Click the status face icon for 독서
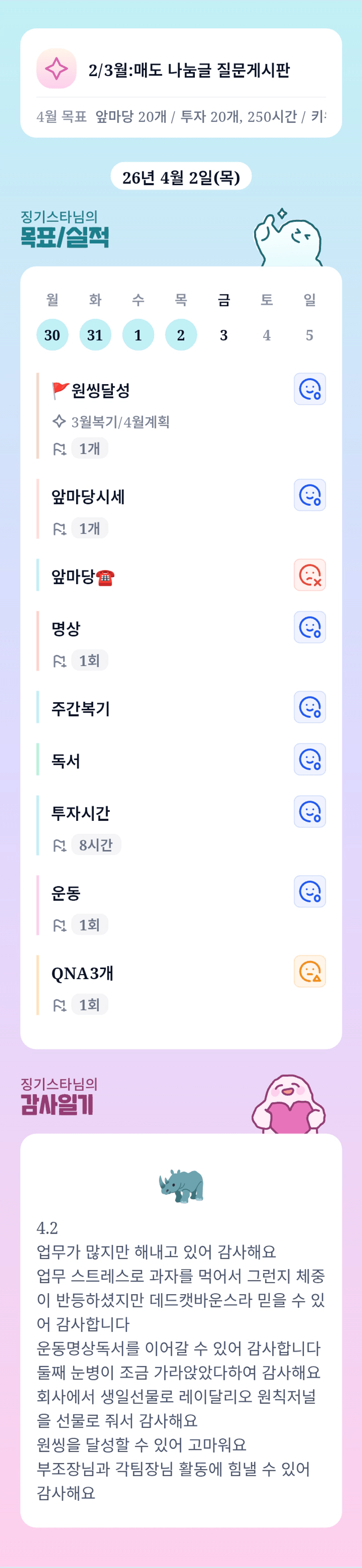 click(x=309, y=759)
